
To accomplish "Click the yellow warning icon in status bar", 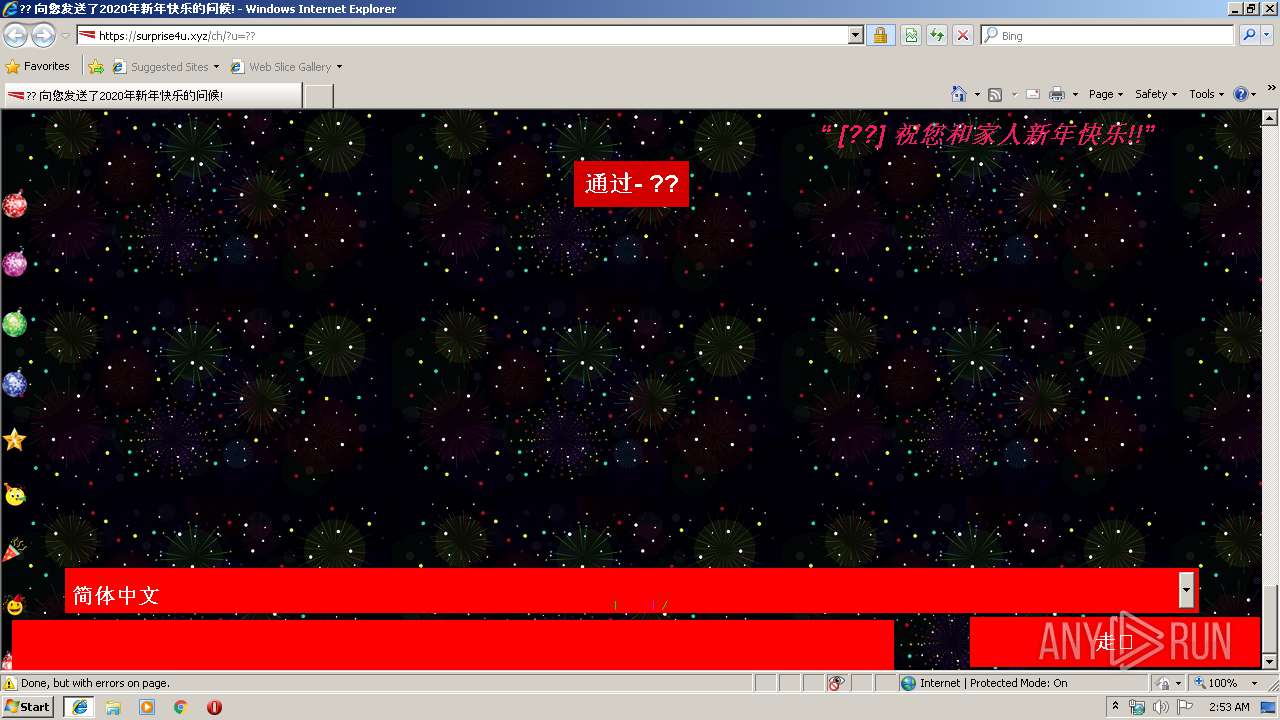I will pyautogui.click(x=10, y=683).
